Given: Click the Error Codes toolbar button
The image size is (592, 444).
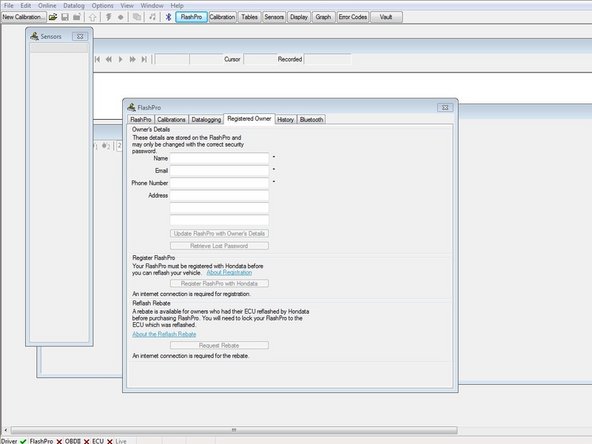Looking at the screenshot, I should [x=353, y=17].
